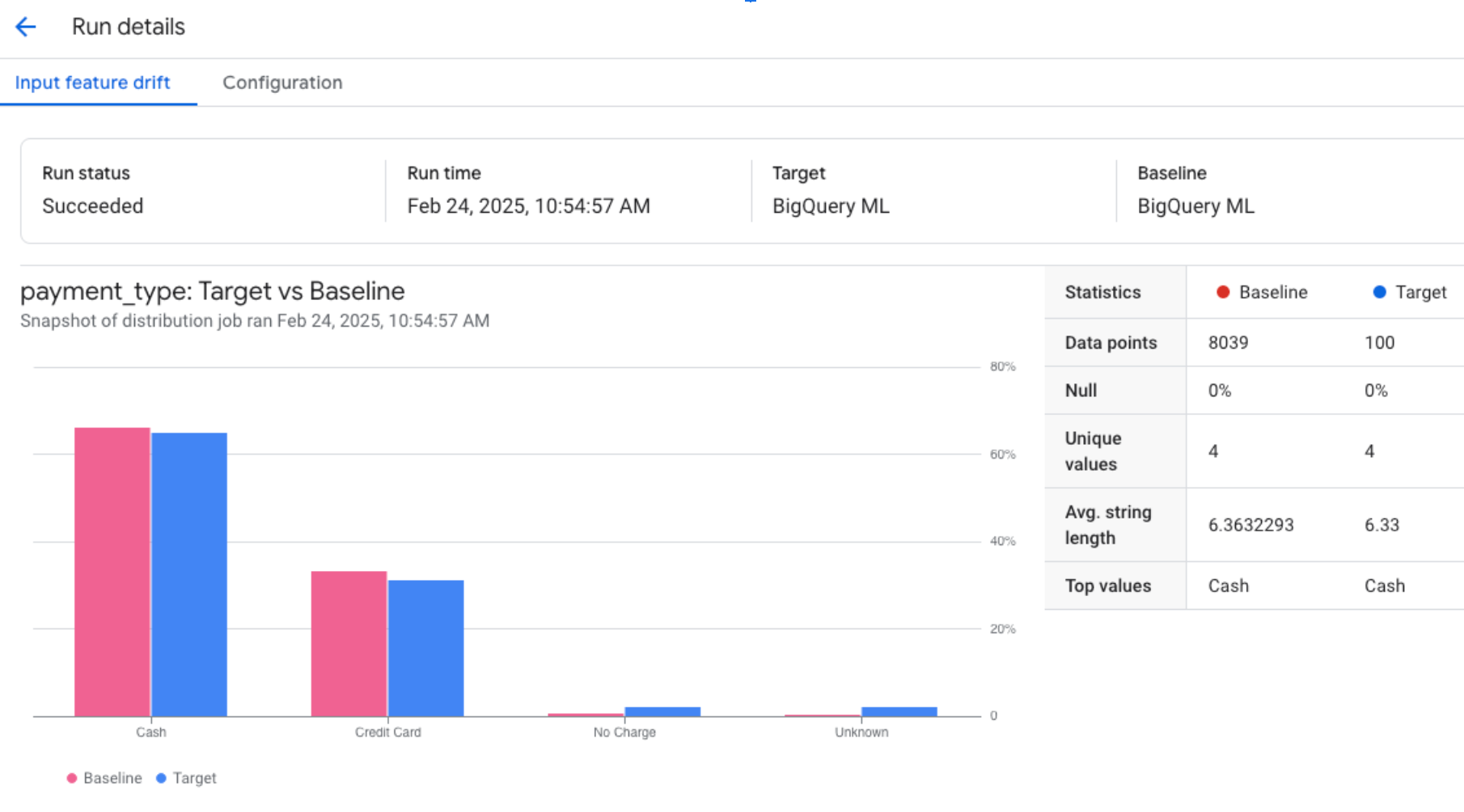Click the Target dot in the chart legend

tap(161, 777)
